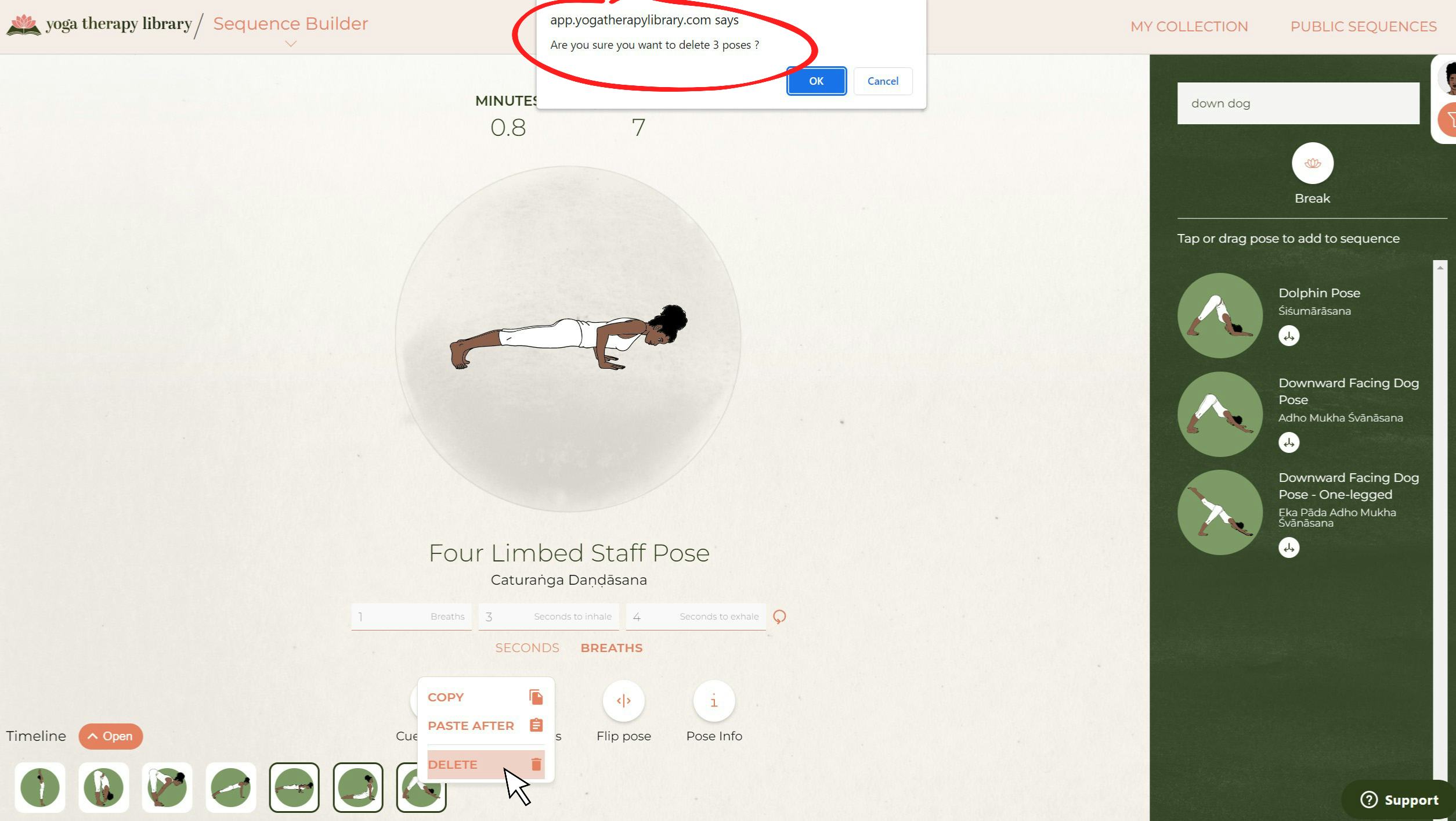Click the pose search field containing down dog

[1298, 103]
